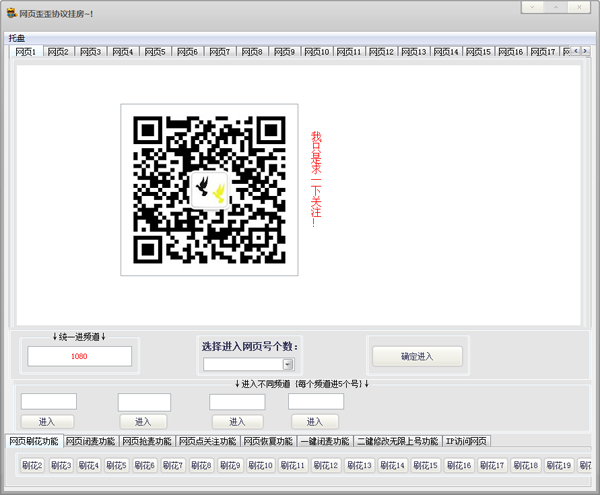Click the 刷花3 button
Image resolution: width=600 pixels, height=495 pixels.
click(x=61, y=465)
